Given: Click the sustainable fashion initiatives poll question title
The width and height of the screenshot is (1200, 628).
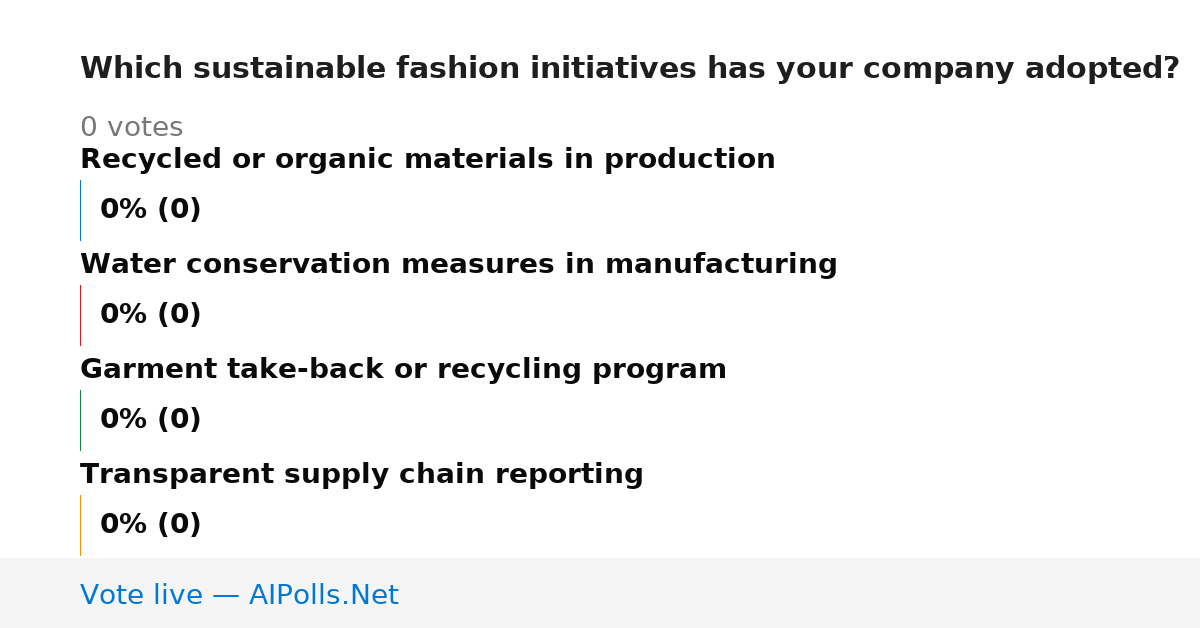Looking at the screenshot, I should click(629, 69).
